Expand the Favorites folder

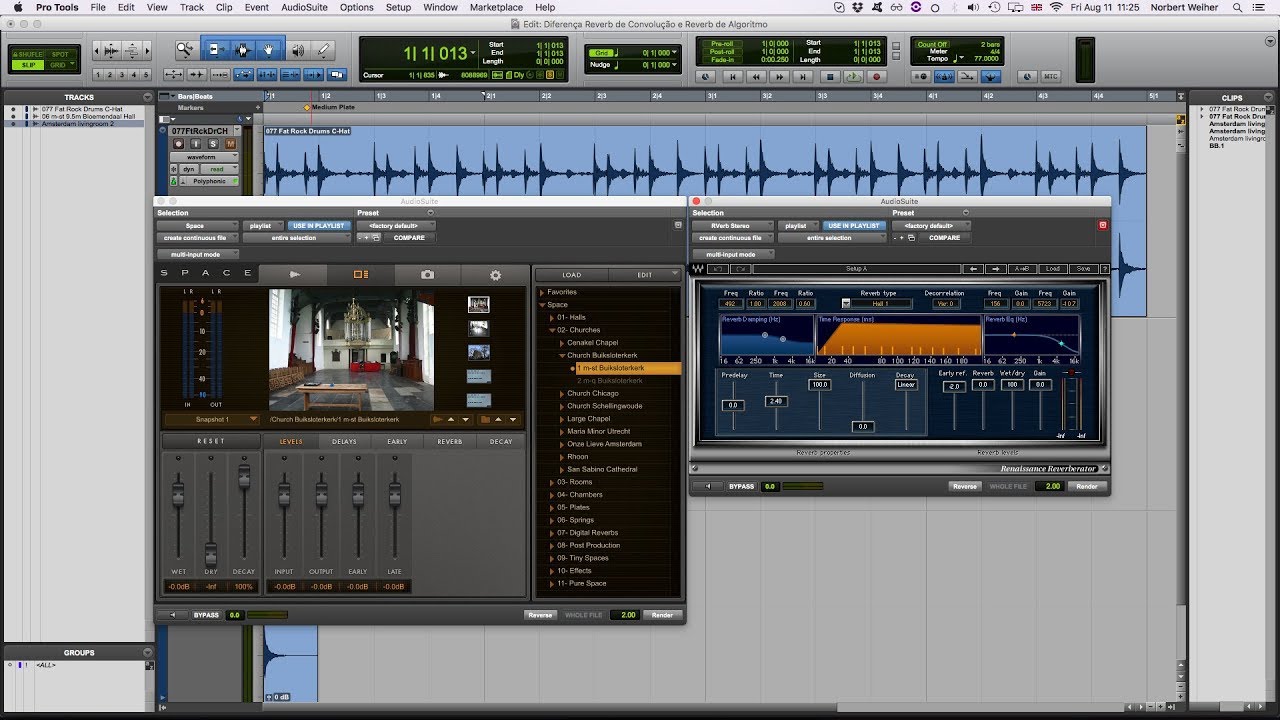pos(542,292)
